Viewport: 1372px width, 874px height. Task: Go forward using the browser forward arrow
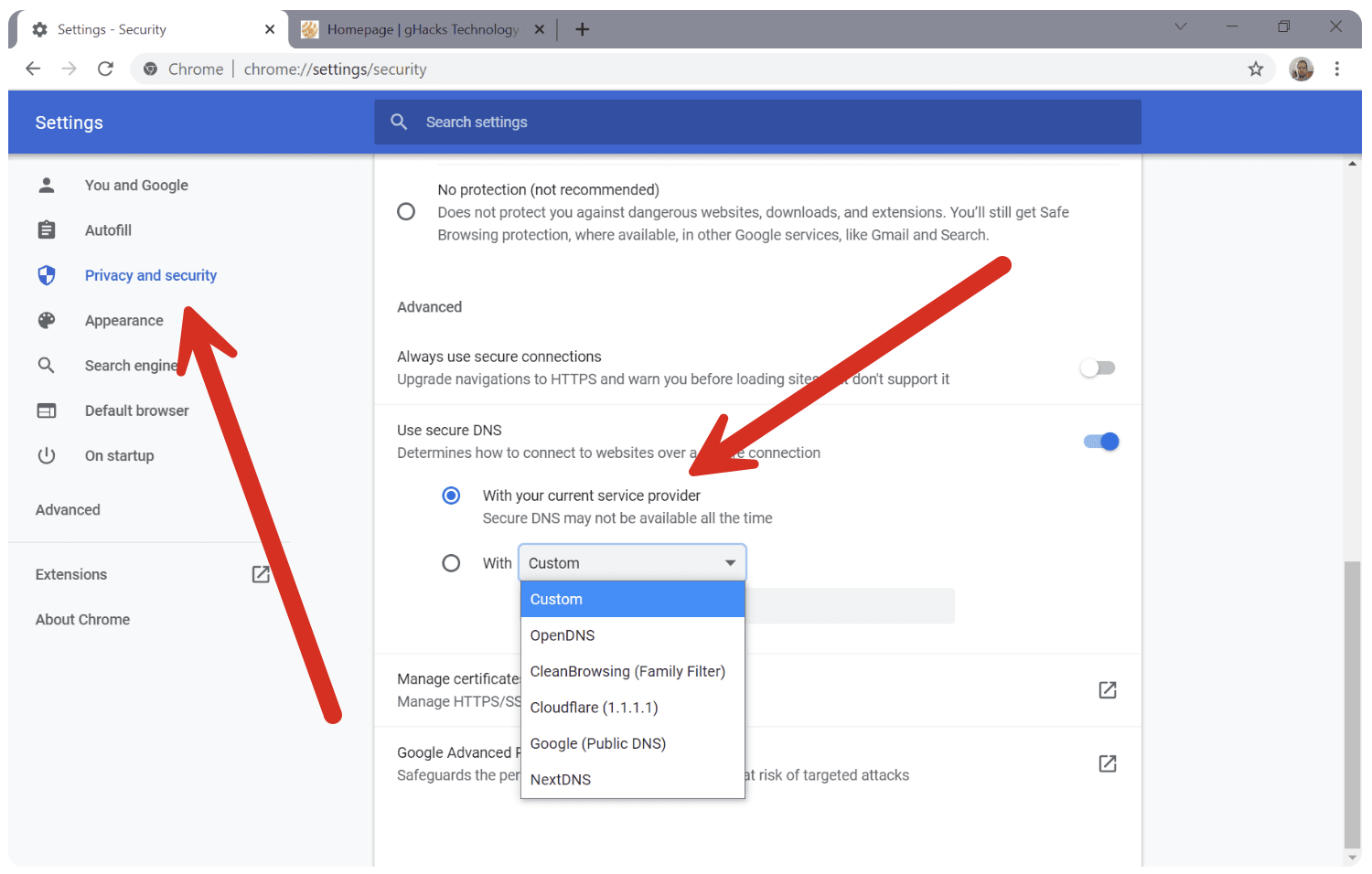point(69,69)
